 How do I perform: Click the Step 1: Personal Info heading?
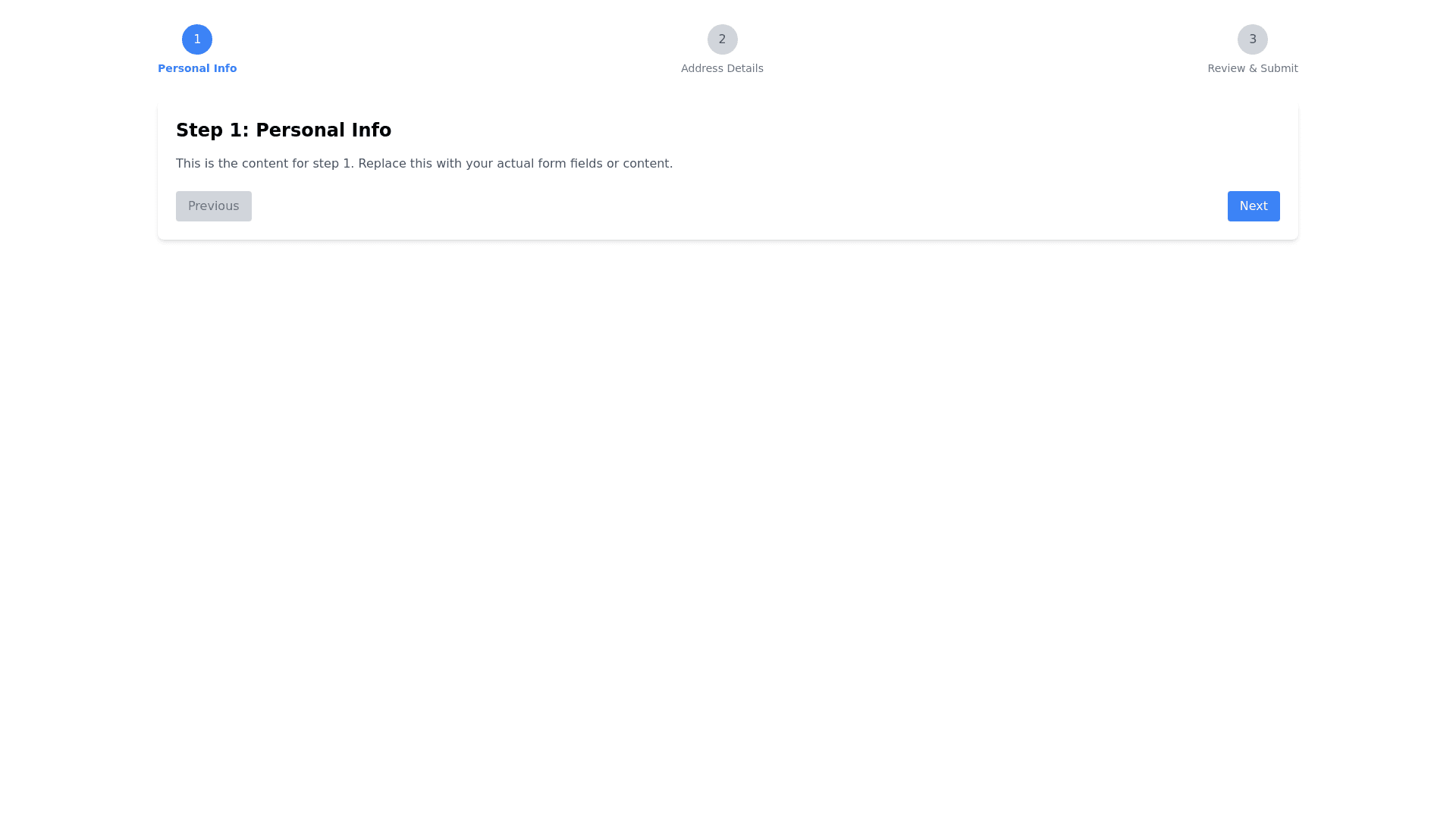(284, 130)
